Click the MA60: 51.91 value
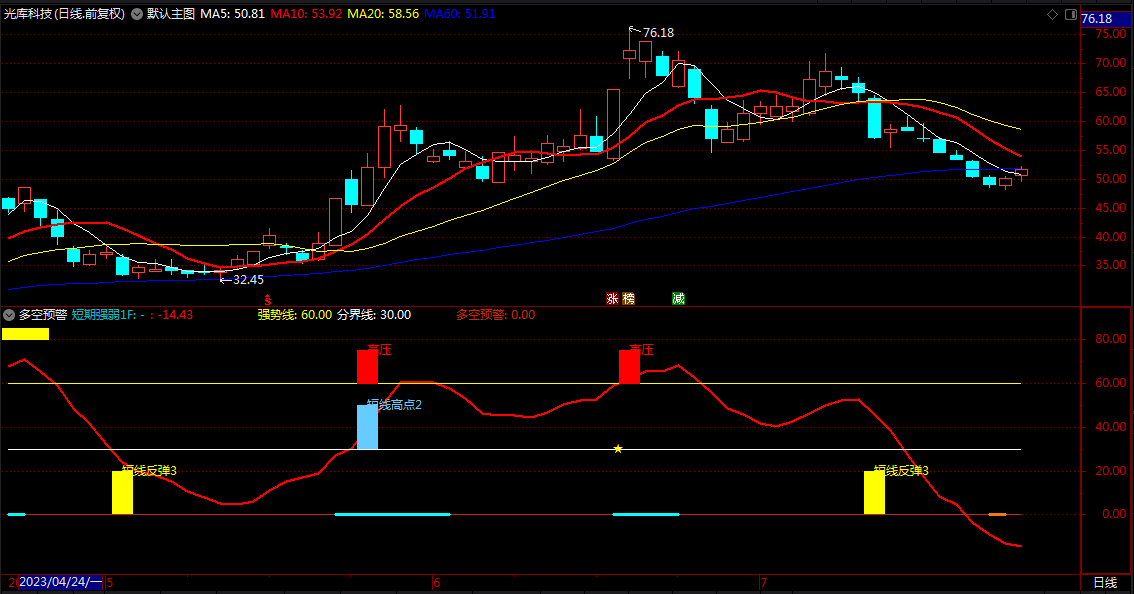Image resolution: width=1134 pixels, height=594 pixels. point(460,14)
